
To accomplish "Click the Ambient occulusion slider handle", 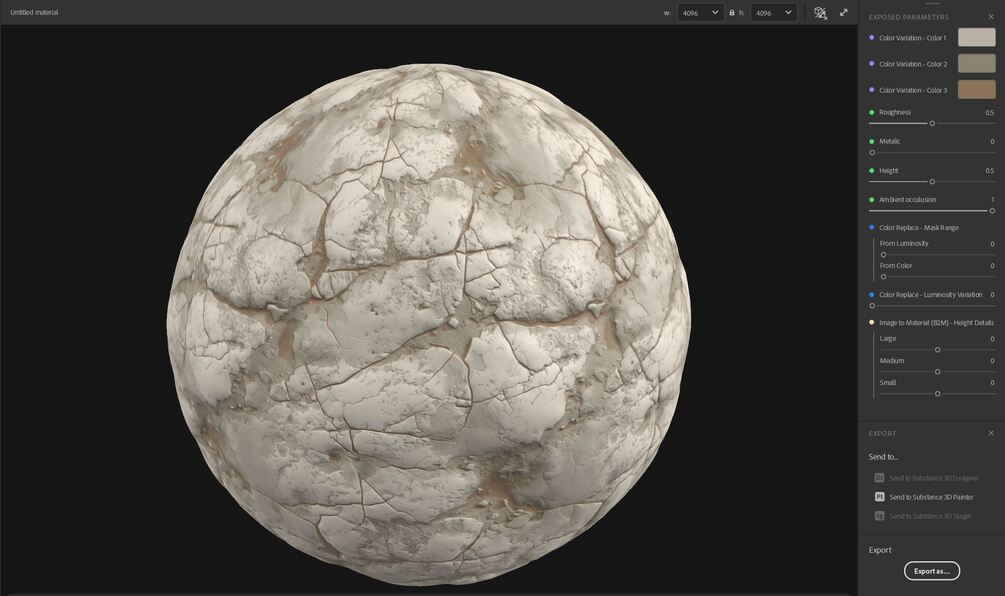I will click(x=992, y=211).
